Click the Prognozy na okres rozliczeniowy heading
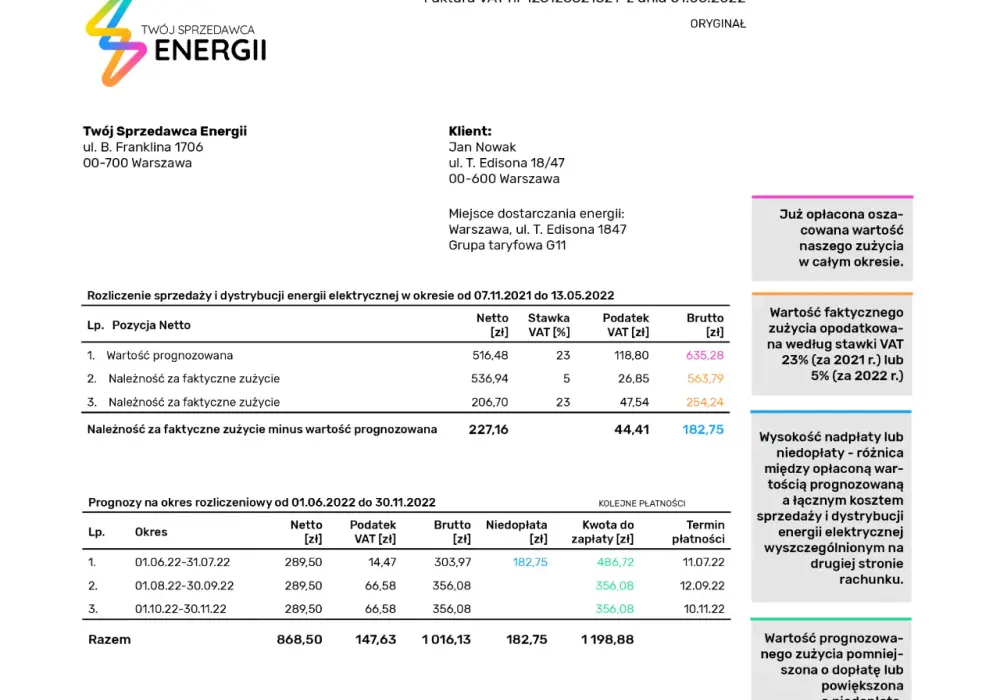 coord(261,502)
